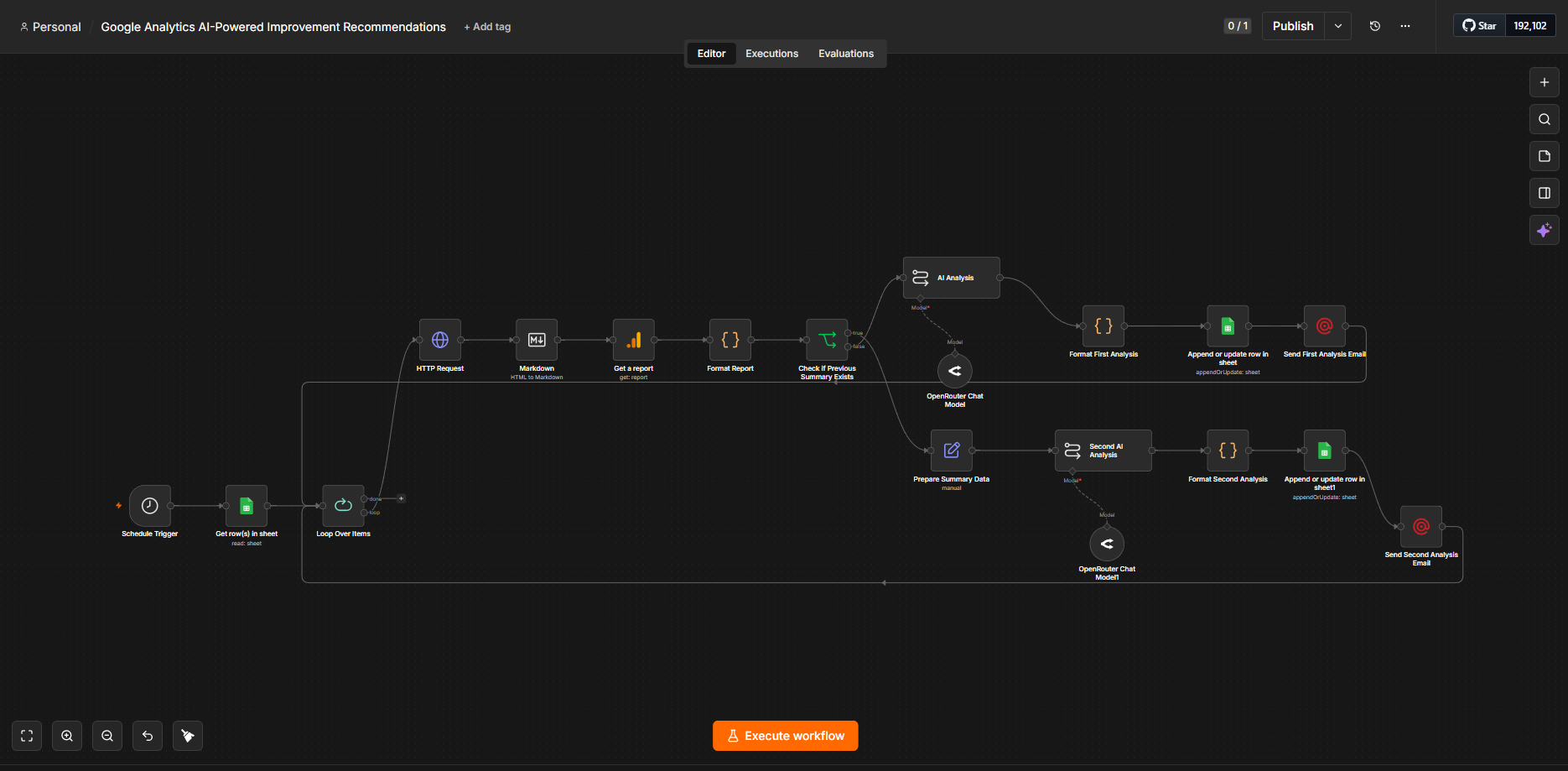Open the three-dot workflow options menu

(1405, 26)
